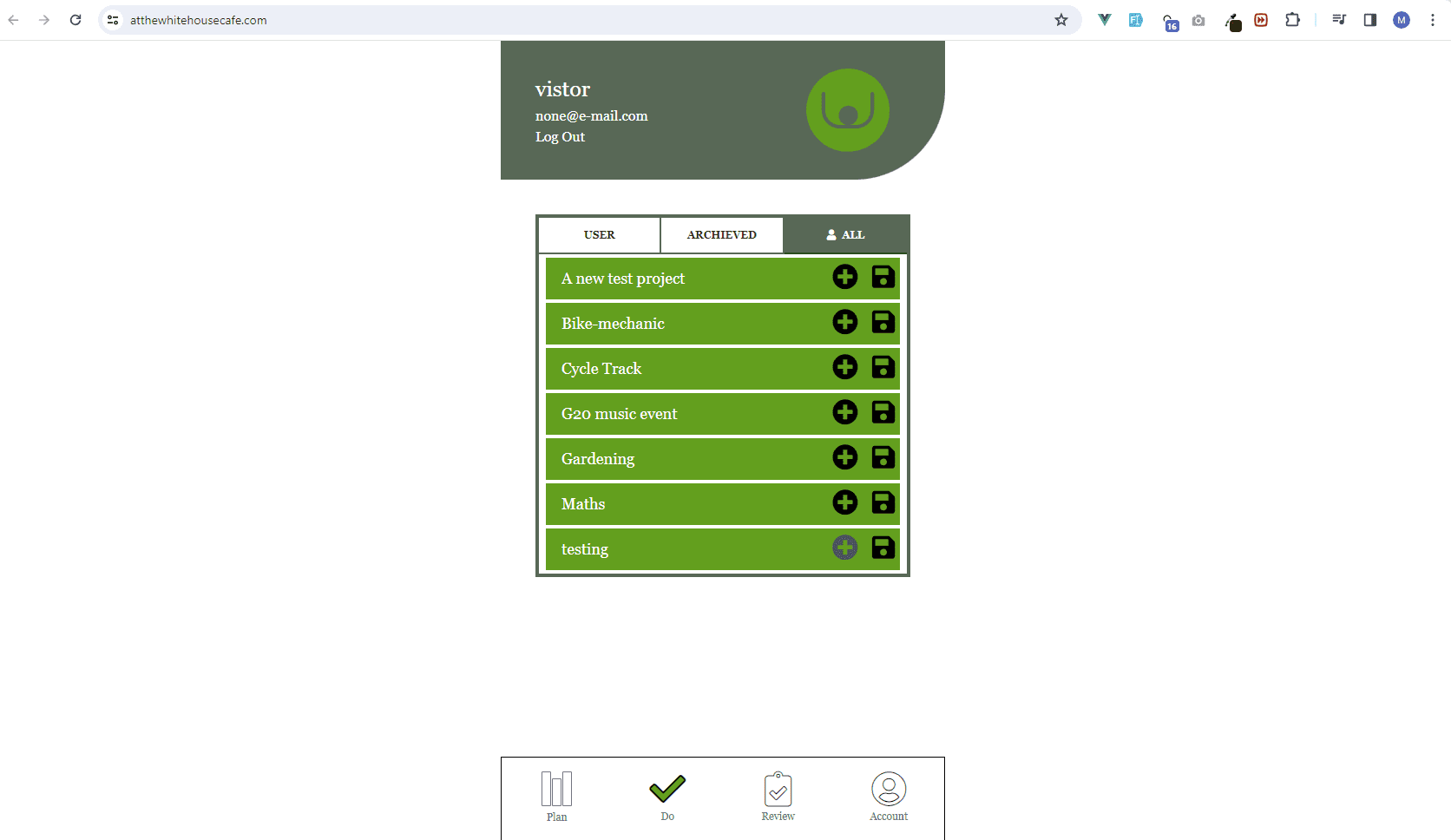Image resolution: width=1451 pixels, height=840 pixels.
Task: Bookmark this page with the star icon
Action: point(1060,20)
